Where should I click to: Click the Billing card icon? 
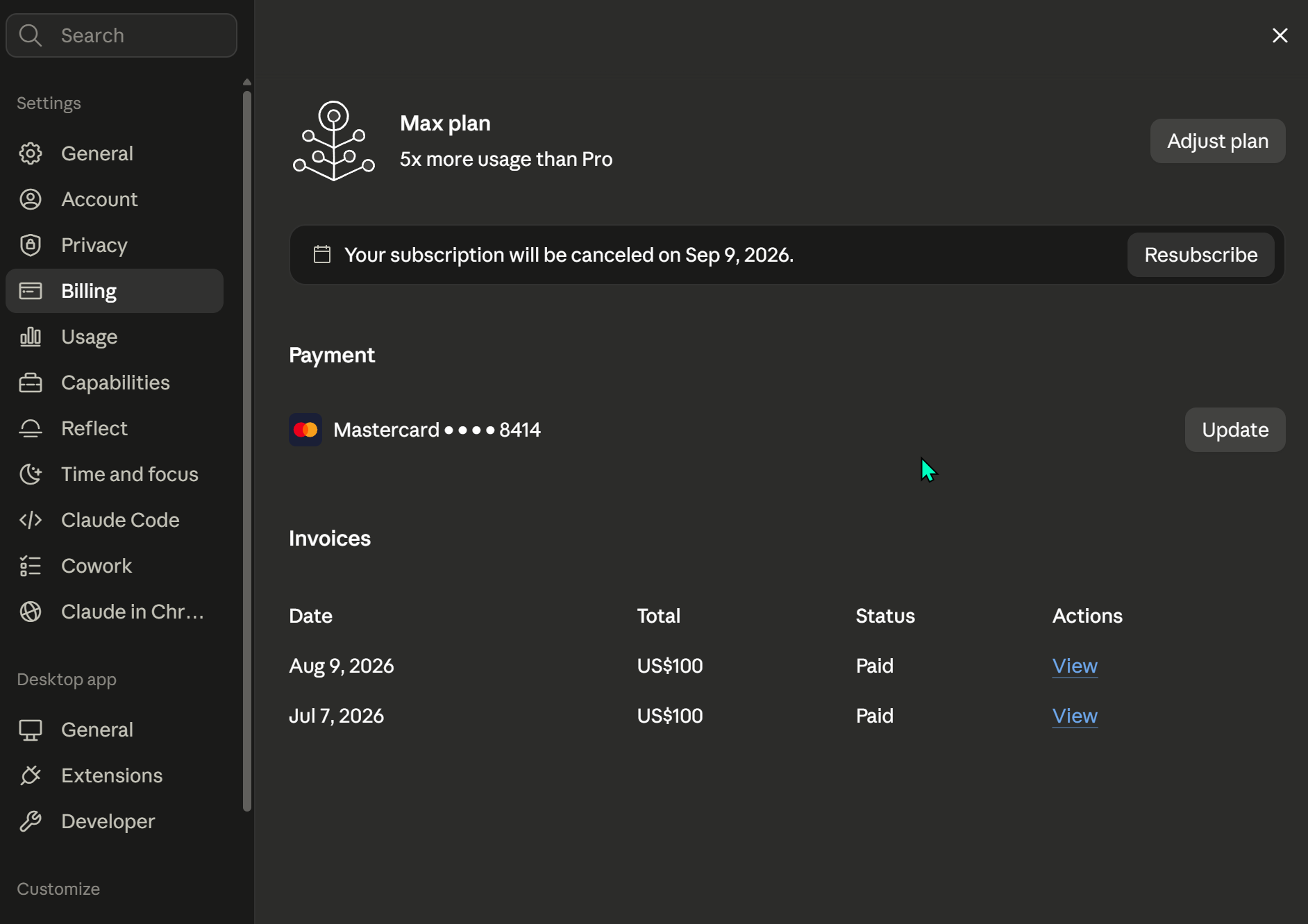pyautogui.click(x=31, y=291)
